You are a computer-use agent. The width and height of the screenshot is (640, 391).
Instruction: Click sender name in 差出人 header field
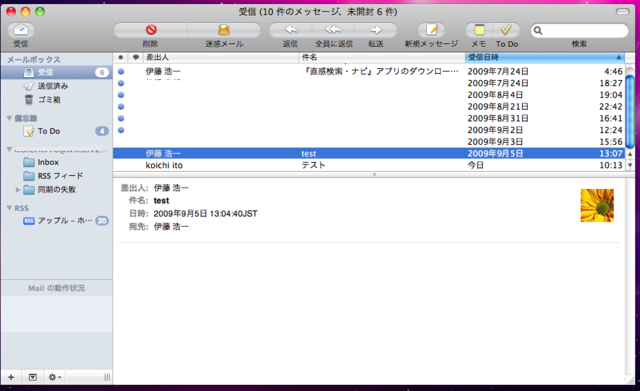click(171, 188)
